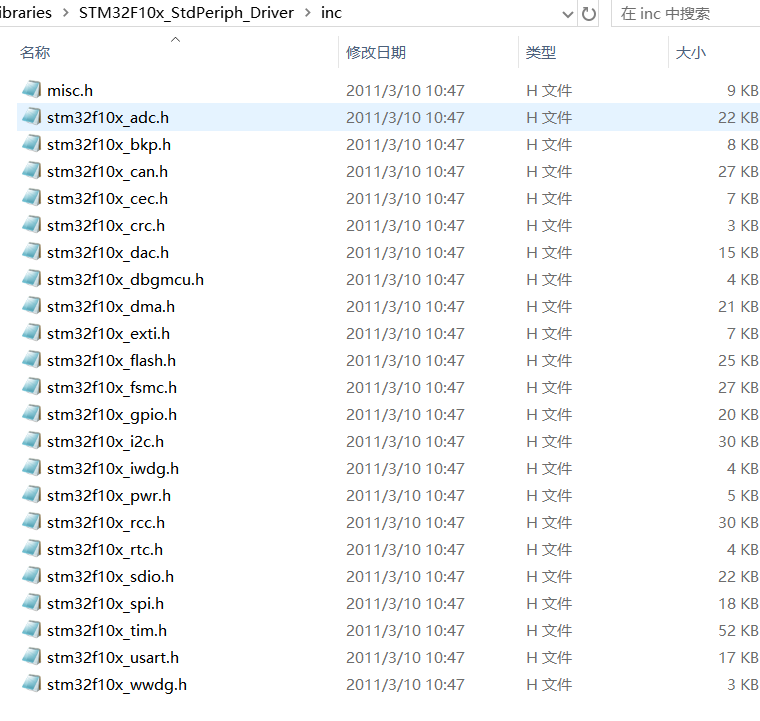Click the stm32f10x_flash.h file icon
Image resolution: width=760 pixels, height=721 pixels.
pyautogui.click(x=32, y=360)
